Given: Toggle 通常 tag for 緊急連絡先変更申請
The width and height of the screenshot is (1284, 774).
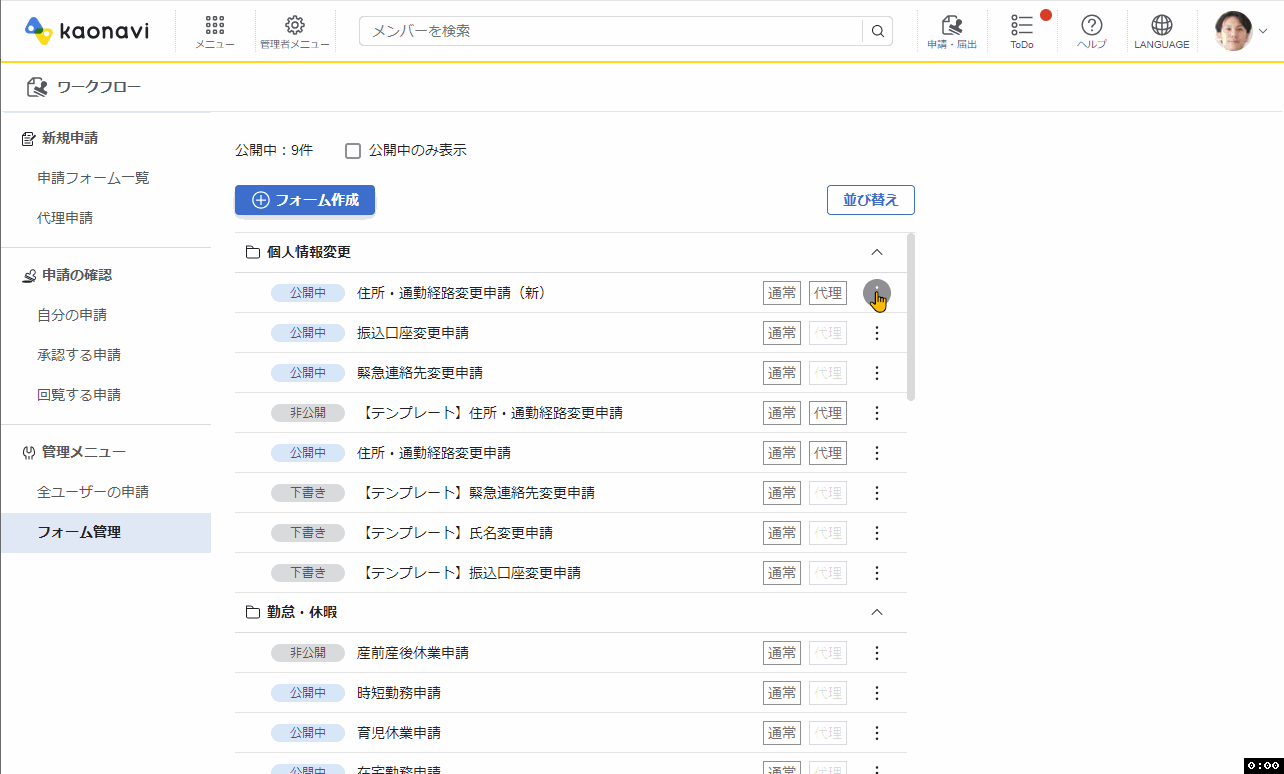Looking at the screenshot, I should (782, 373).
